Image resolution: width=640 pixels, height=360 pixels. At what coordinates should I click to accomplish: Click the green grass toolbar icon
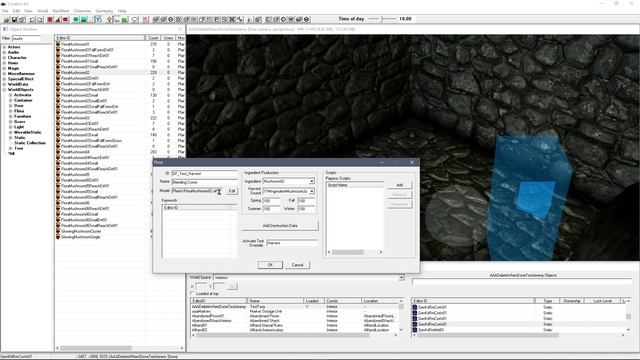point(125,19)
